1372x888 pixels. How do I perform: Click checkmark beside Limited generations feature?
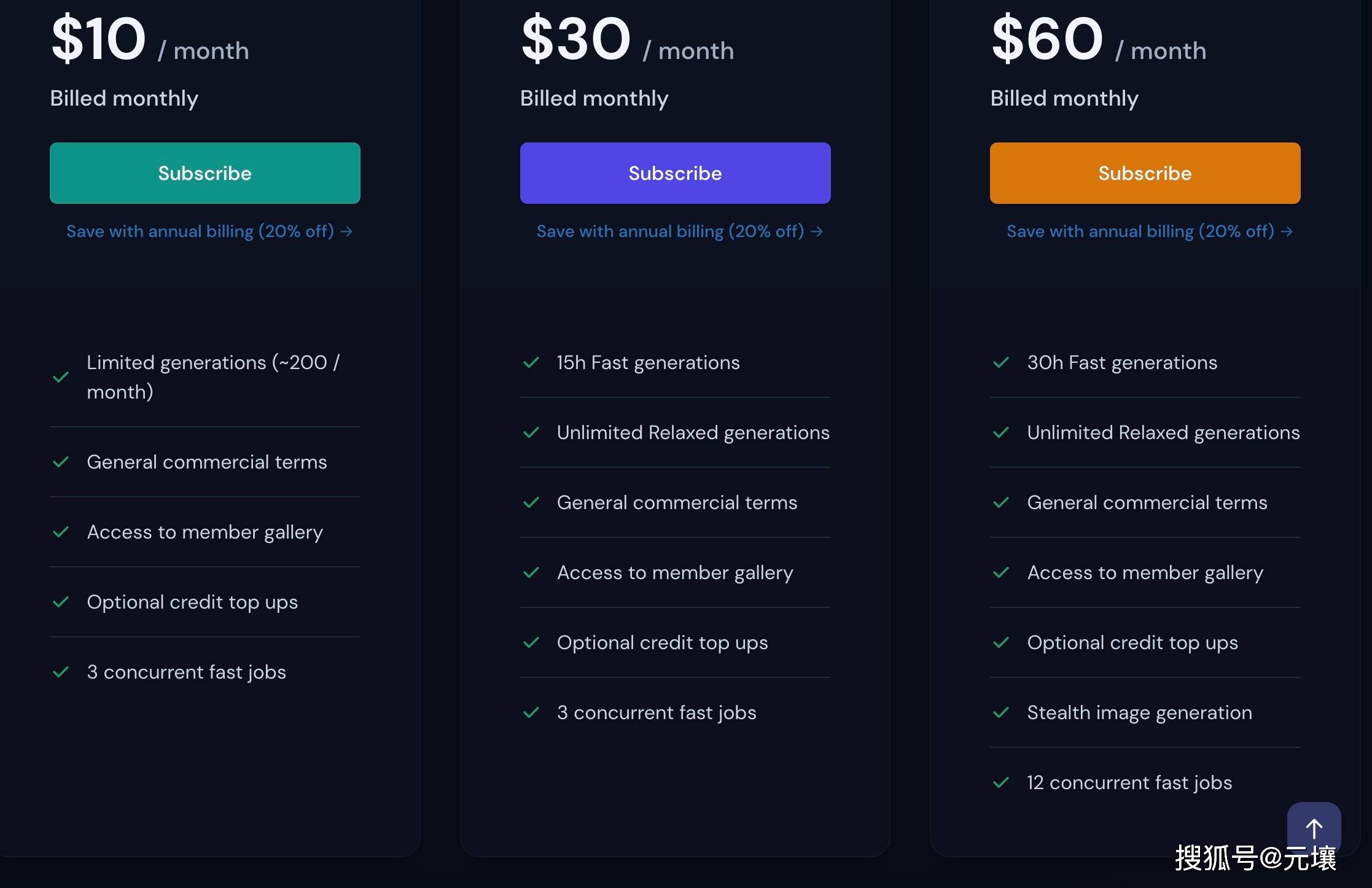pos(61,377)
